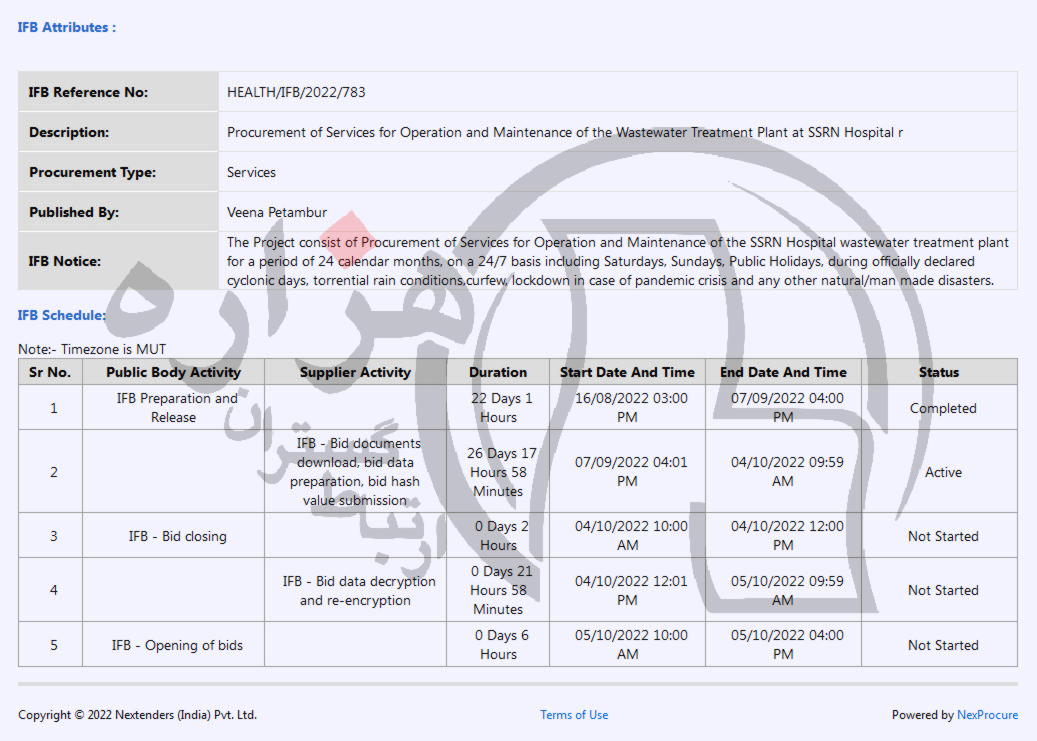Click the NexProcure link in footer

[x=987, y=715]
